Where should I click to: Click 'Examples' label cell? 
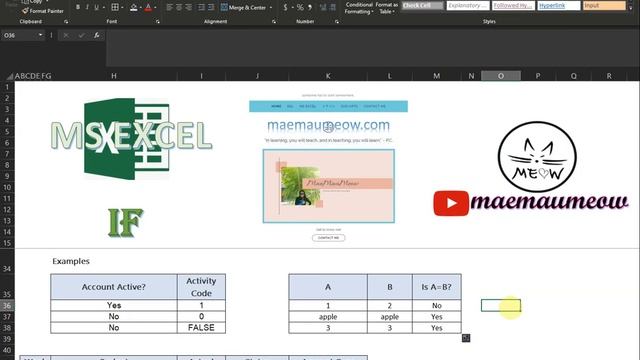point(71,261)
